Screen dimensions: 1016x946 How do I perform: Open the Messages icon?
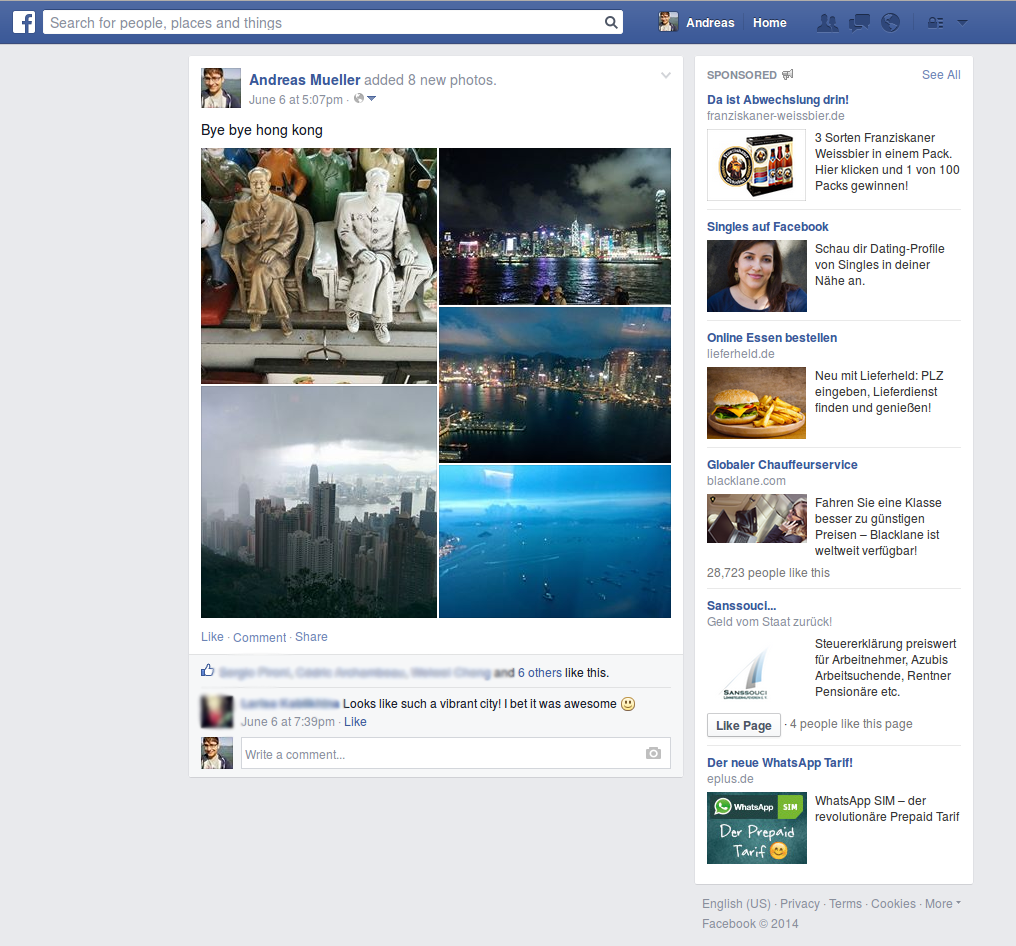(x=859, y=21)
